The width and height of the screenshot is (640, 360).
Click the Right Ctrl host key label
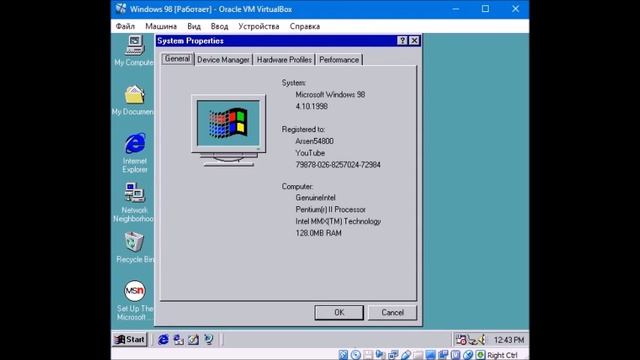[502, 355]
